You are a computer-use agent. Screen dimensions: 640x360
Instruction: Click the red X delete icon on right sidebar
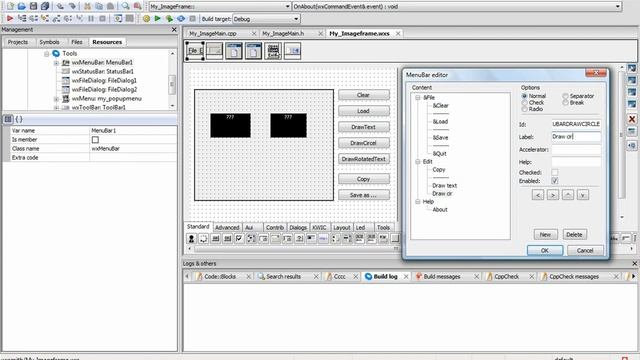point(632,119)
